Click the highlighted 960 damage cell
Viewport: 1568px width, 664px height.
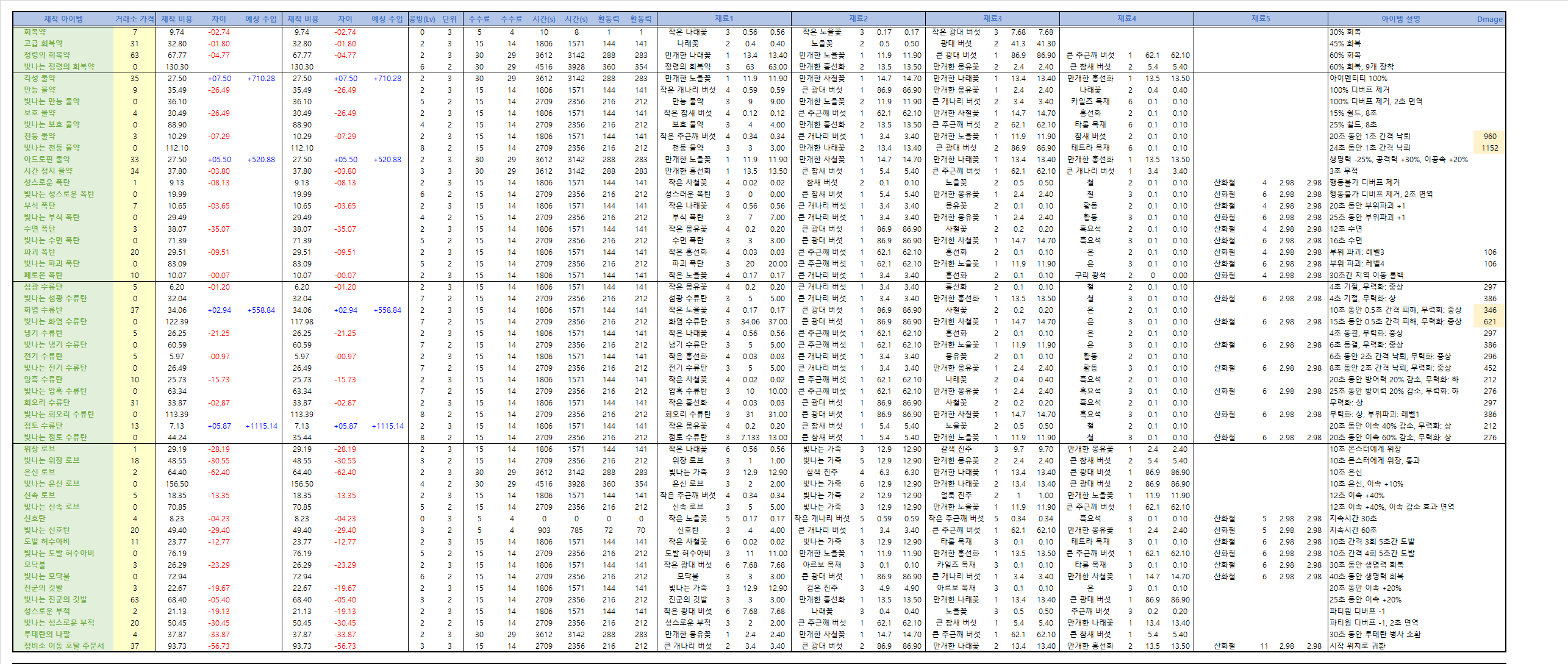[x=1489, y=136]
